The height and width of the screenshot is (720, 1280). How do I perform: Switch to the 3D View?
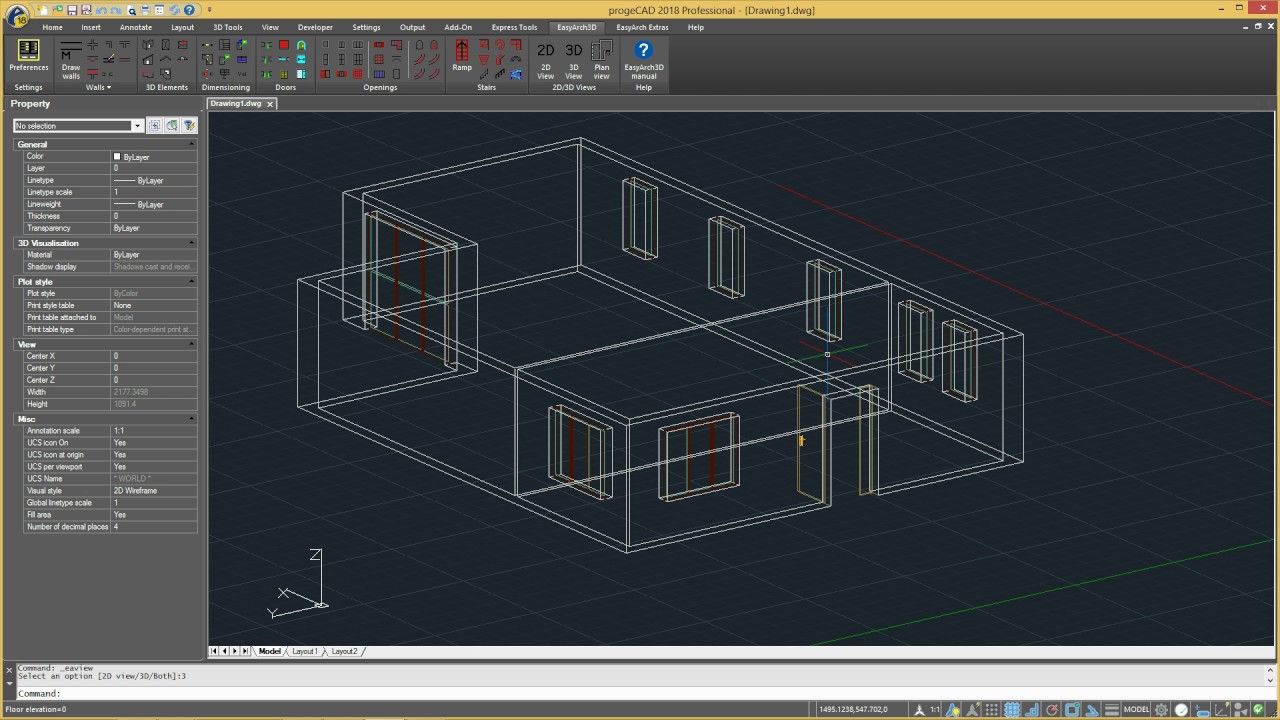click(573, 59)
